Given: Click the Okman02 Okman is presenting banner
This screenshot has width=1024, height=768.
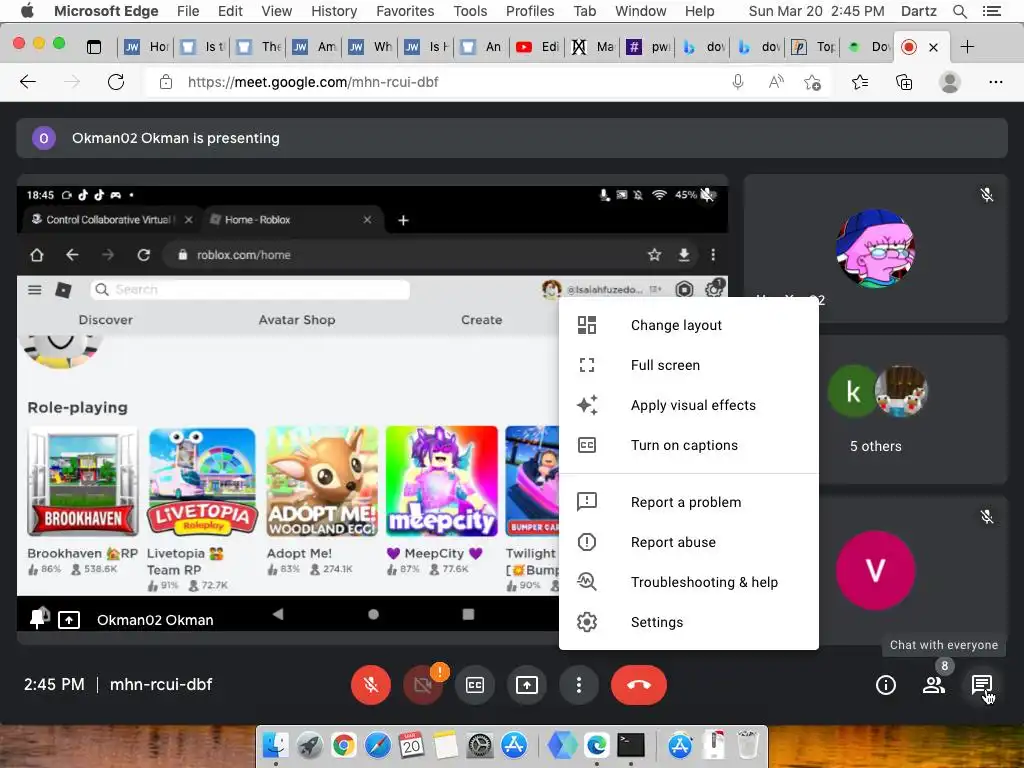Looking at the screenshot, I should pos(512,138).
